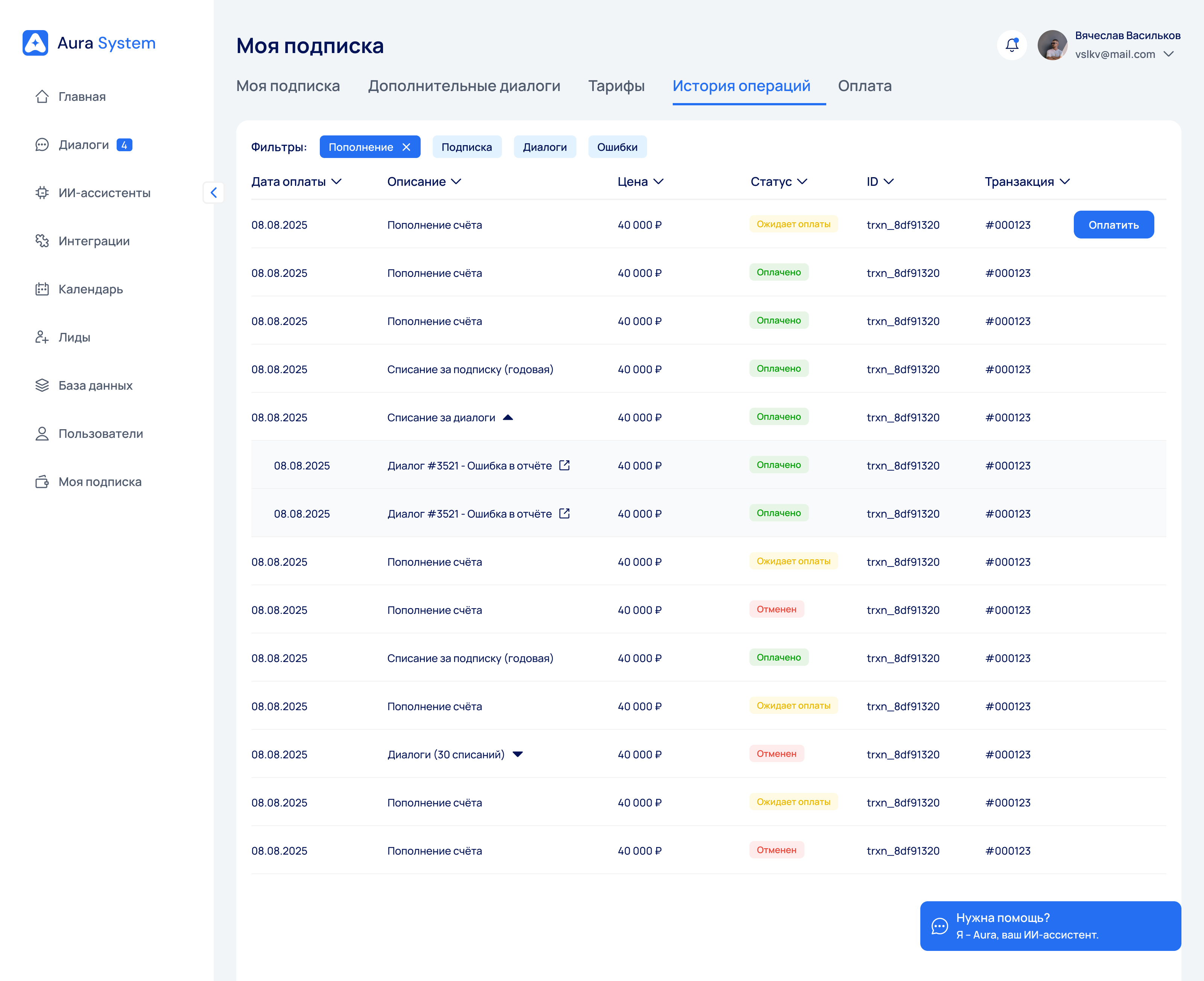Image resolution: width=1204 pixels, height=981 pixels.
Task: Open Диалоги via the chat bubble icon
Action: pos(42,145)
